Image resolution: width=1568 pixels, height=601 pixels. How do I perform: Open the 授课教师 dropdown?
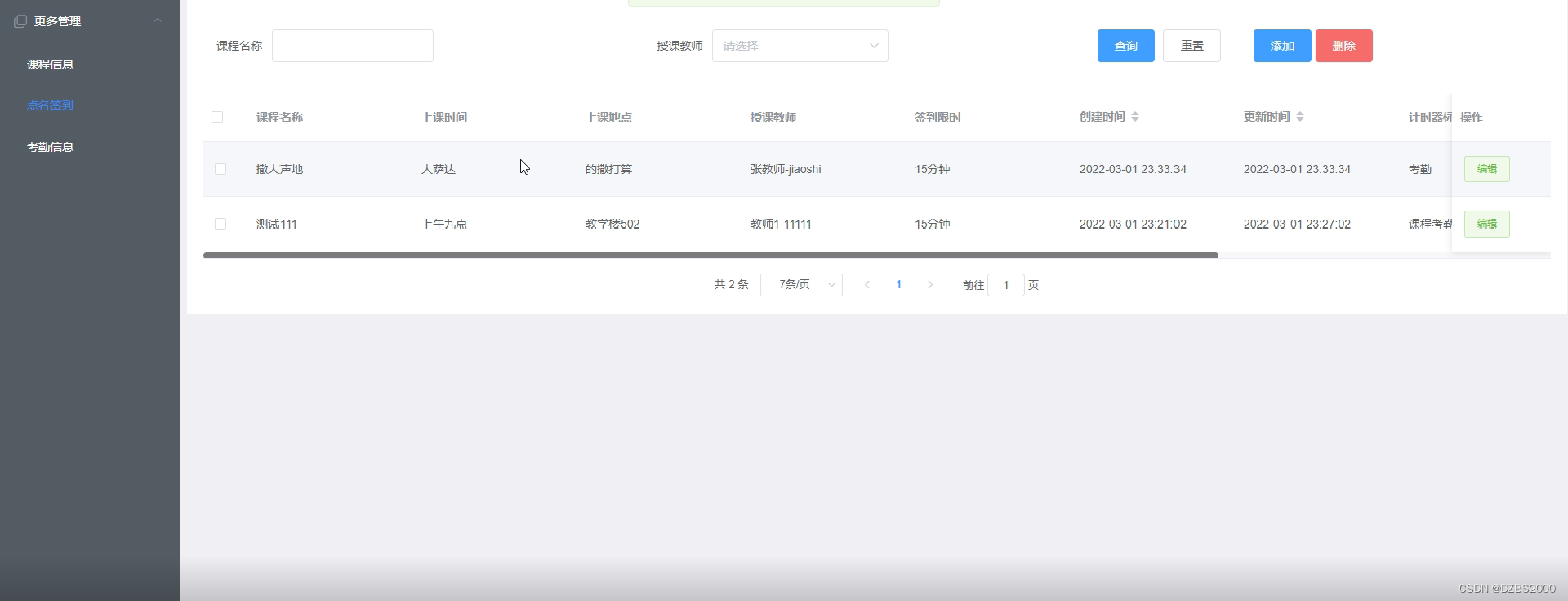(800, 46)
